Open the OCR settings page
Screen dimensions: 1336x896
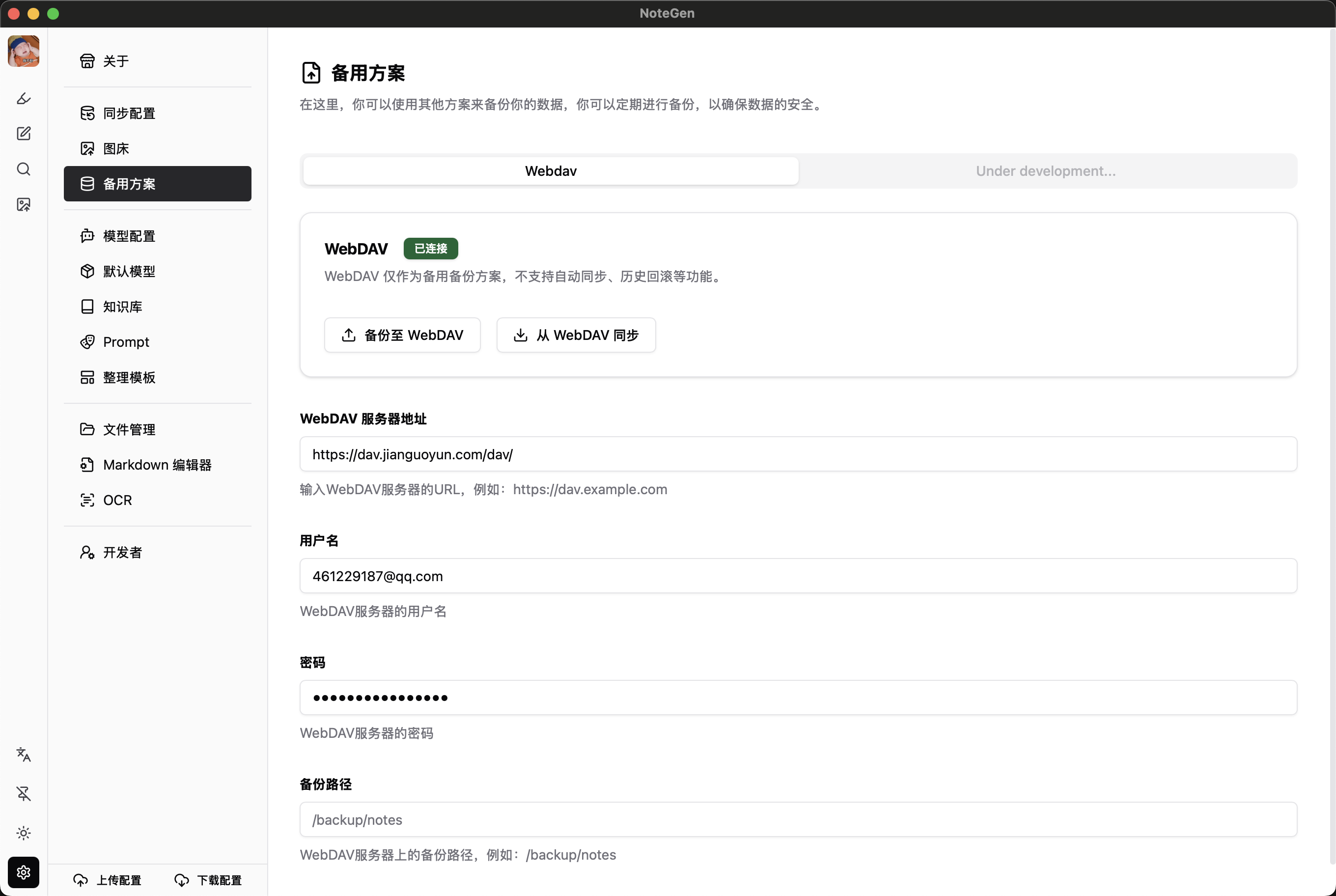(157, 500)
